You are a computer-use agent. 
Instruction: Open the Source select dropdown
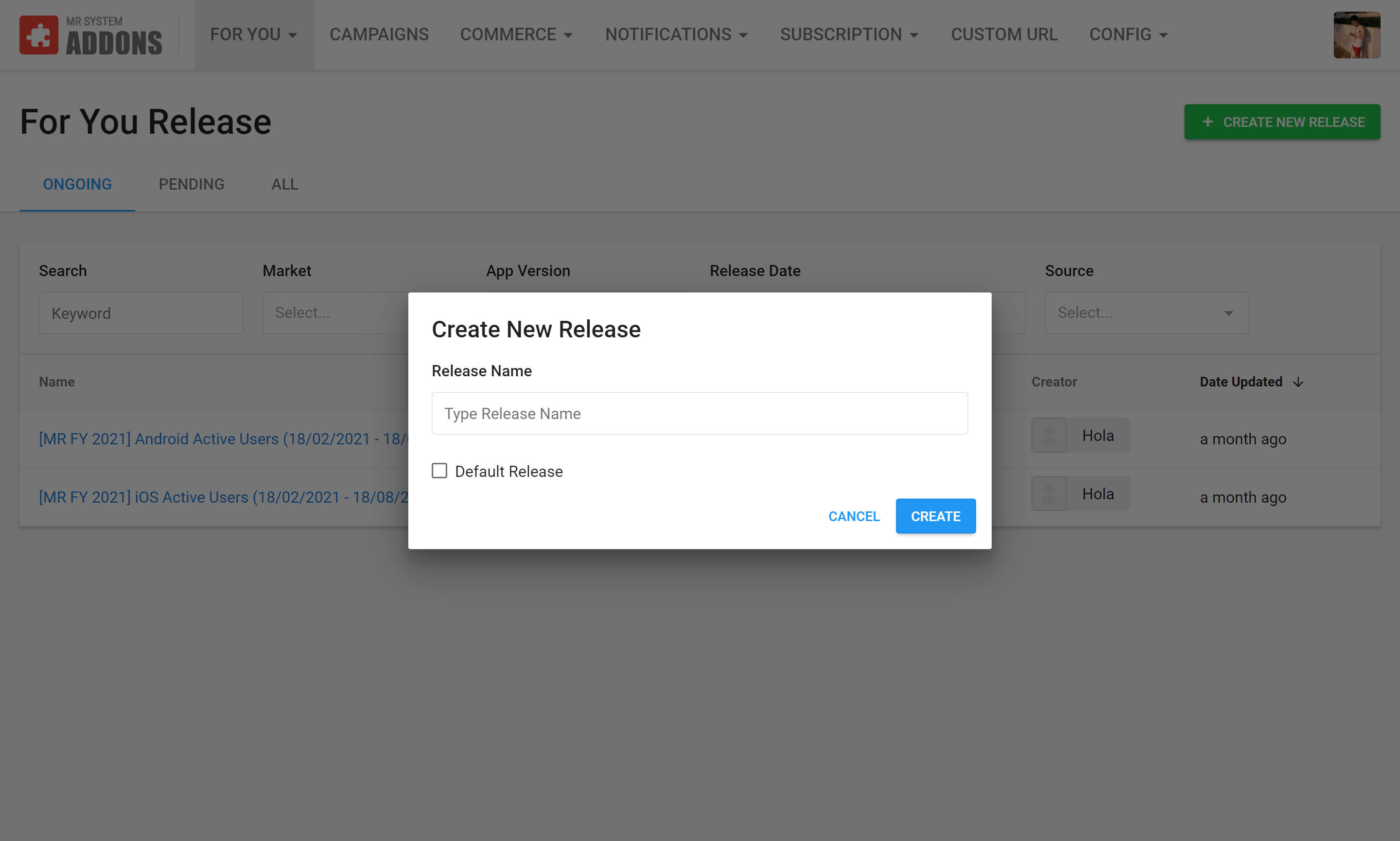1146,313
